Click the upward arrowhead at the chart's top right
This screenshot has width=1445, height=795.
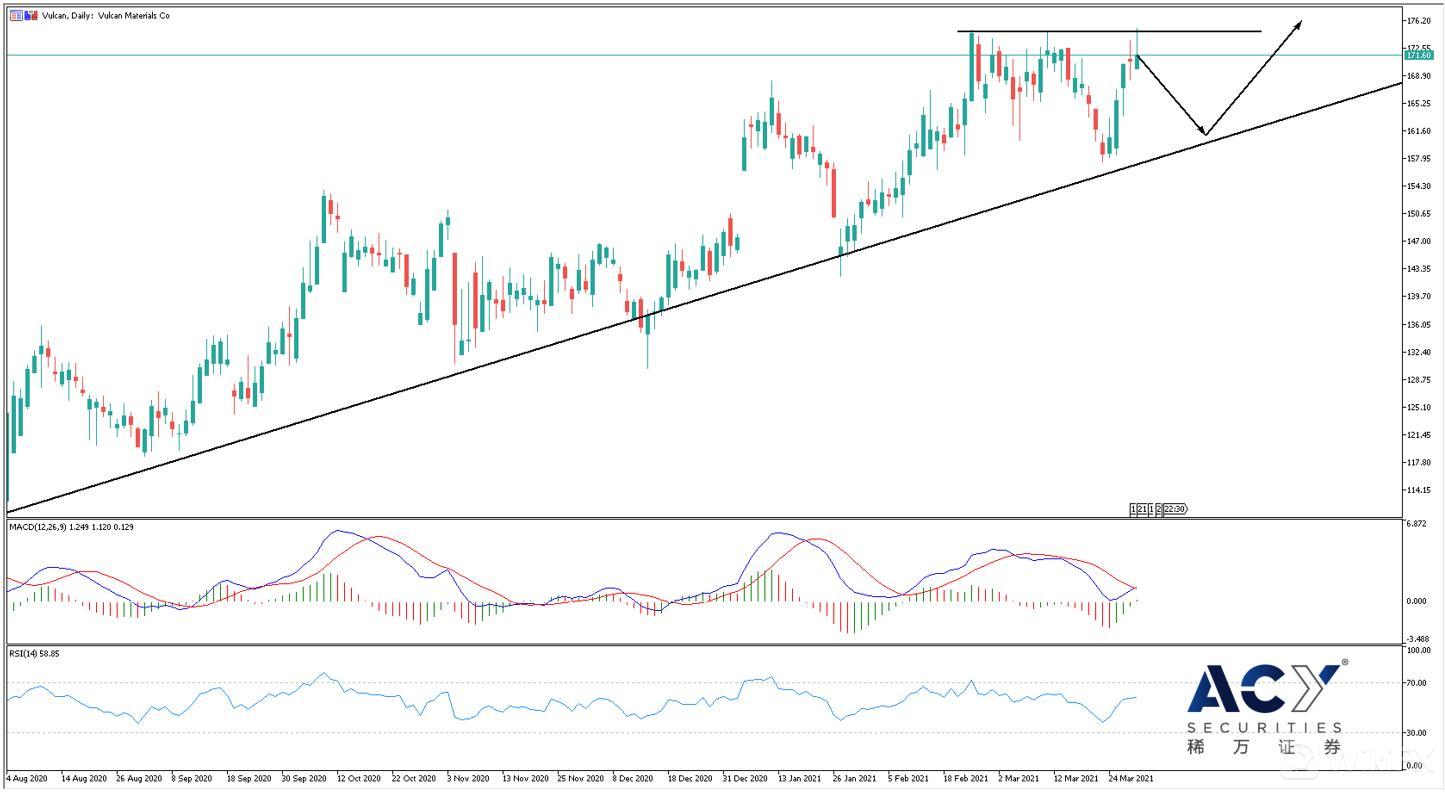tap(1298, 24)
